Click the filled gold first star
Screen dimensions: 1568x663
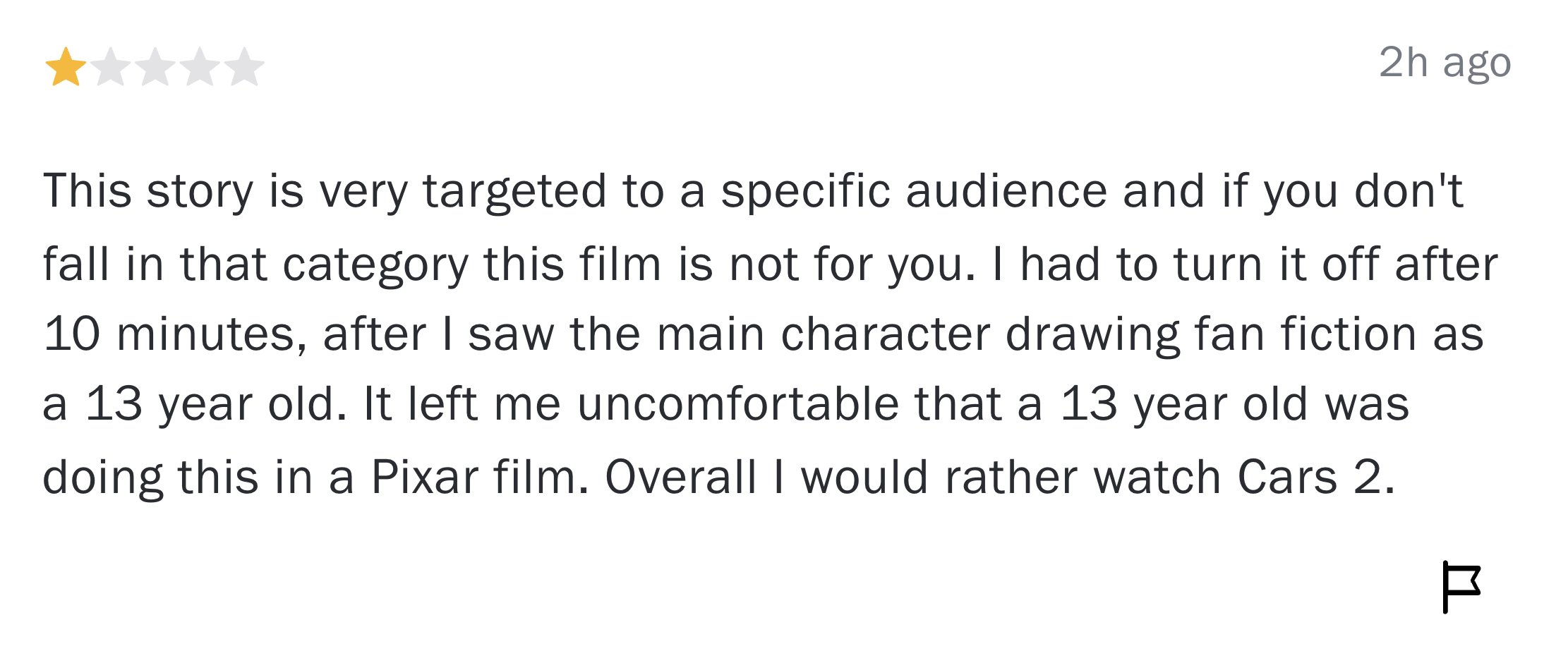tap(66, 67)
